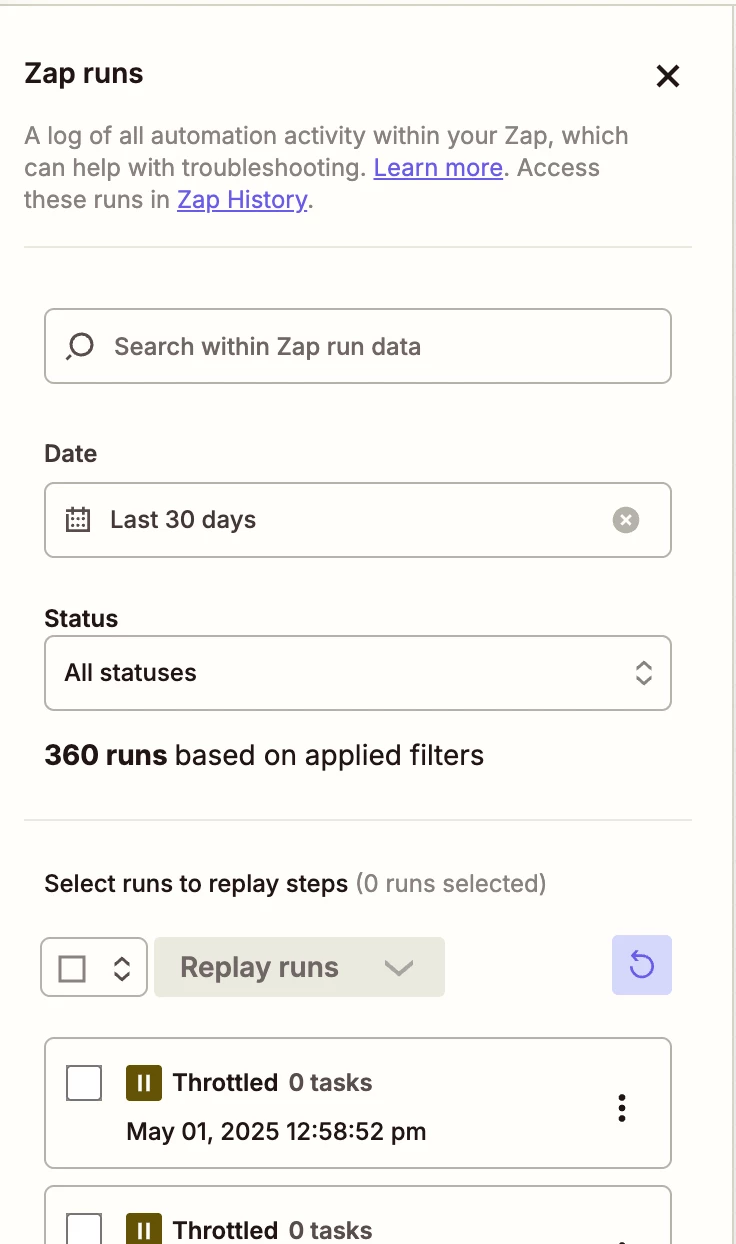Open the May 01, 2025 12:58:52 pm run
The width and height of the screenshot is (736, 1244).
pos(358,1103)
